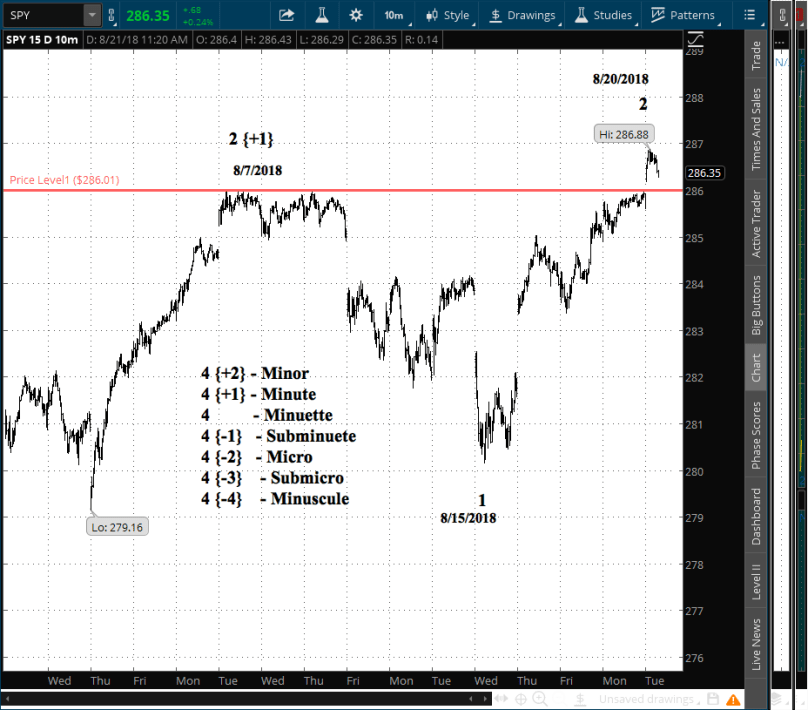Open chart settings gear icon
The height and width of the screenshot is (710, 808).
click(x=356, y=15)
